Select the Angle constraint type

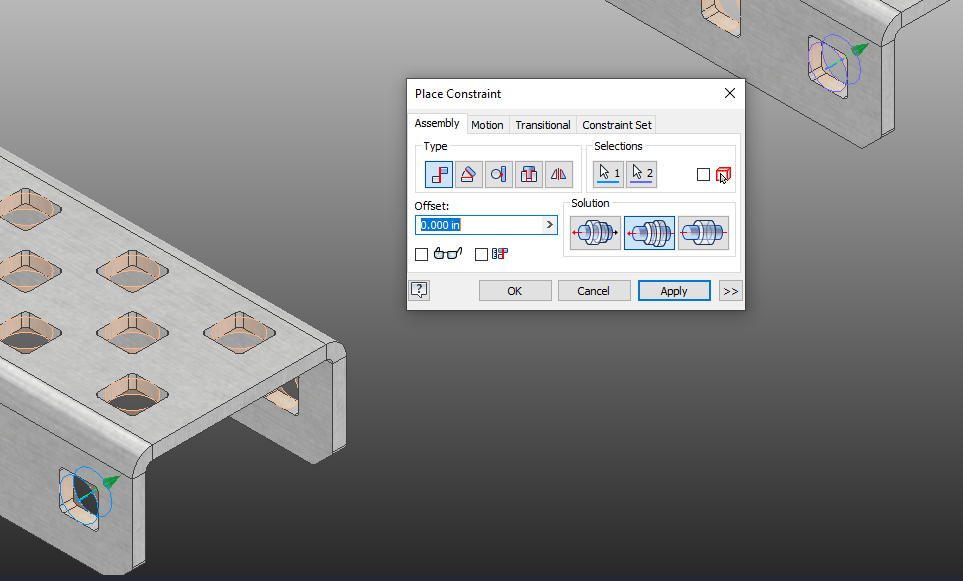(x=469, y=174)
